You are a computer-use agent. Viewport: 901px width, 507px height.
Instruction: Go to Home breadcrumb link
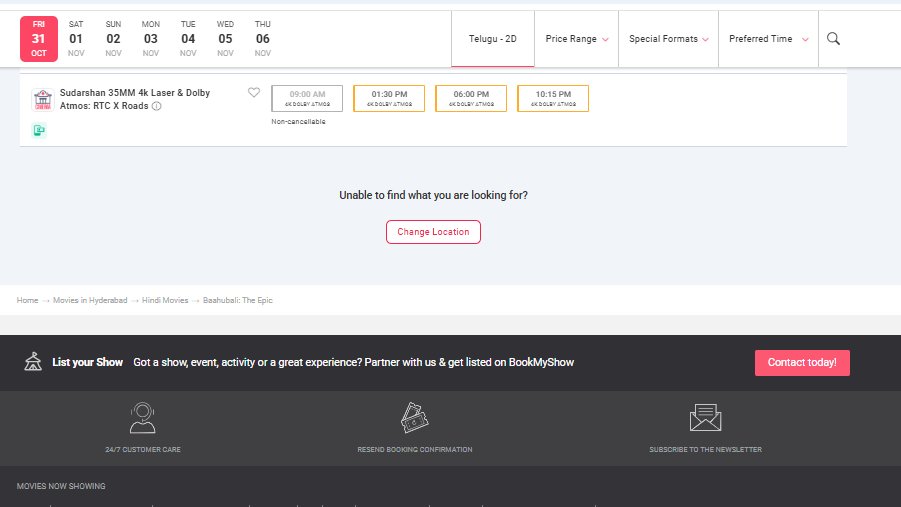coord(27,300)
